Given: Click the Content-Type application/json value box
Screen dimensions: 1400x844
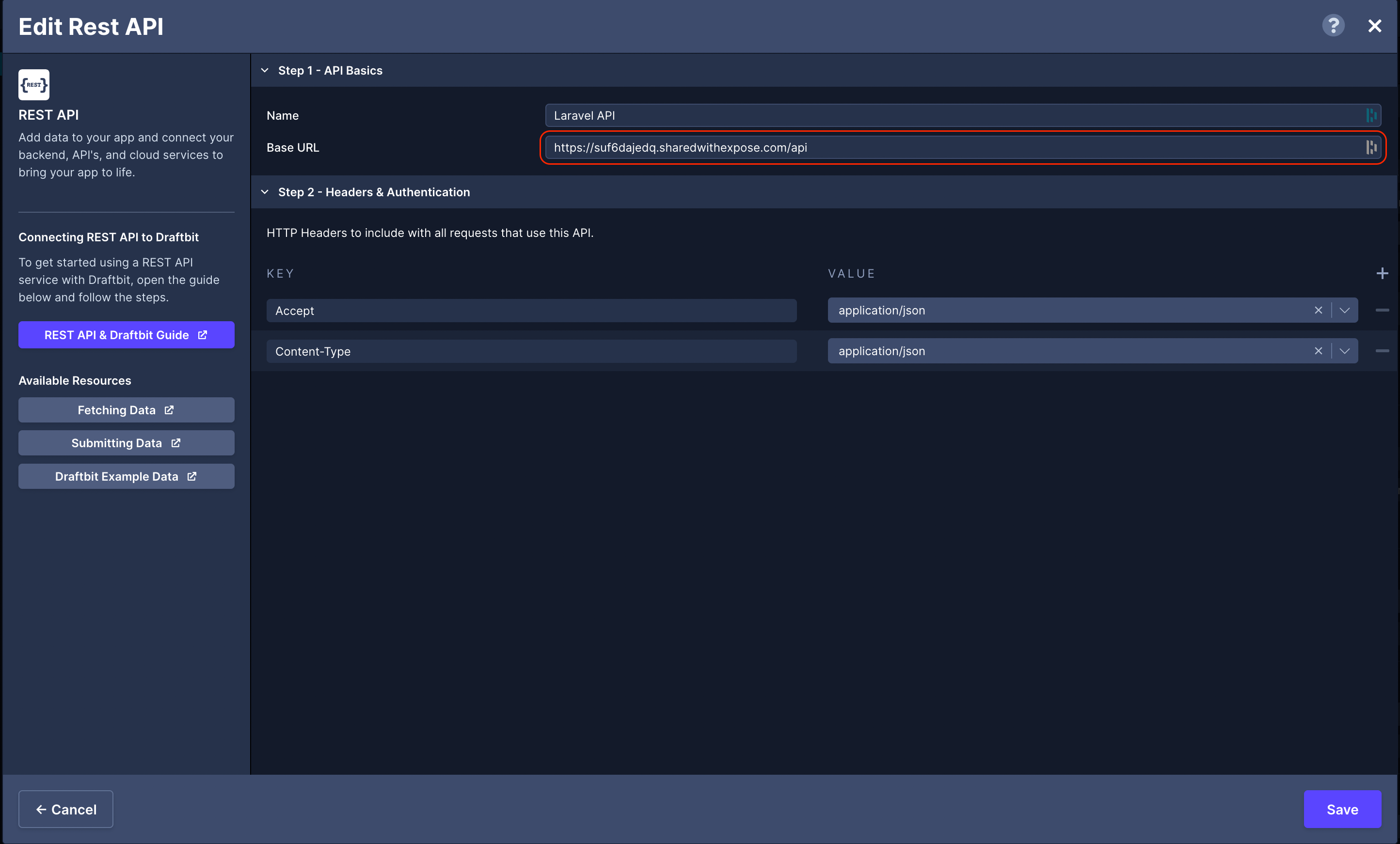Looking at the screenshot, I should point(1093,351).
